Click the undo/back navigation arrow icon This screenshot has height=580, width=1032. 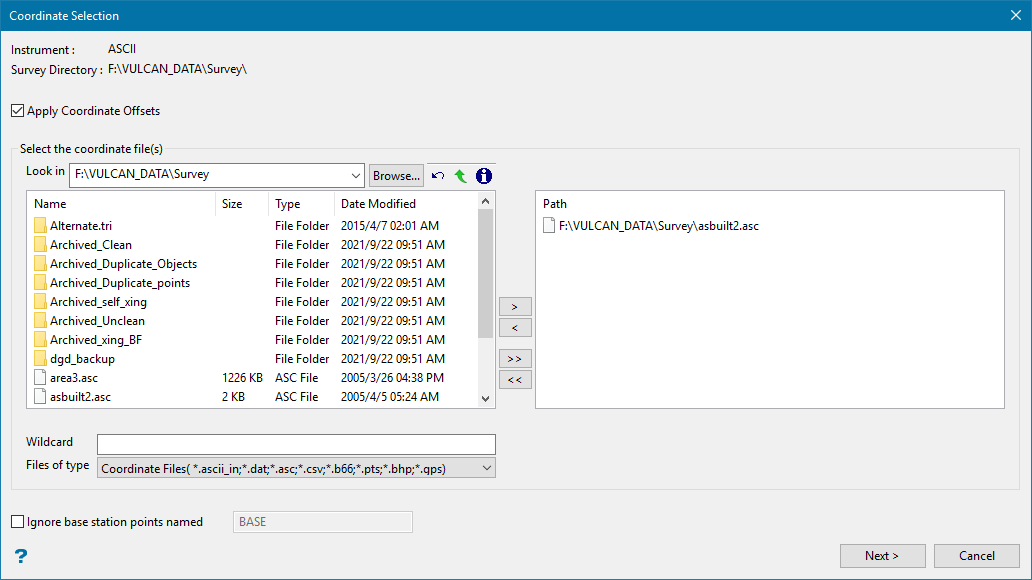pyautogui.click(x=438, y=176)
